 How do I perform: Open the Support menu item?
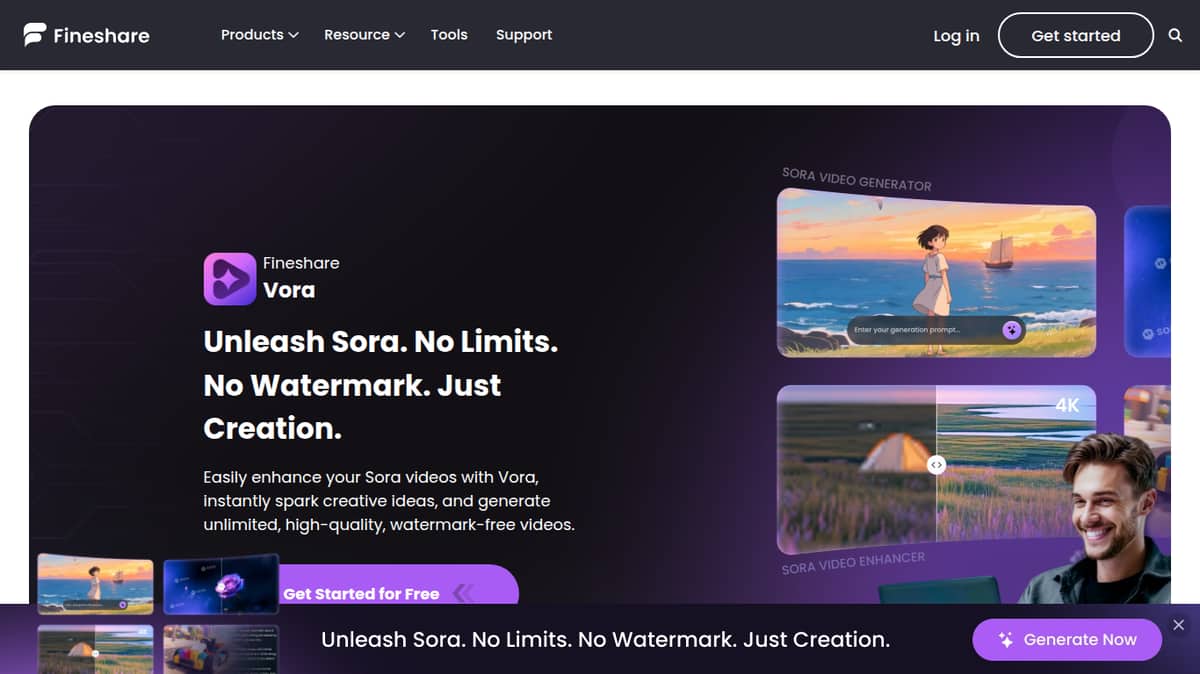pyautogui.click(x=524, y=34)
